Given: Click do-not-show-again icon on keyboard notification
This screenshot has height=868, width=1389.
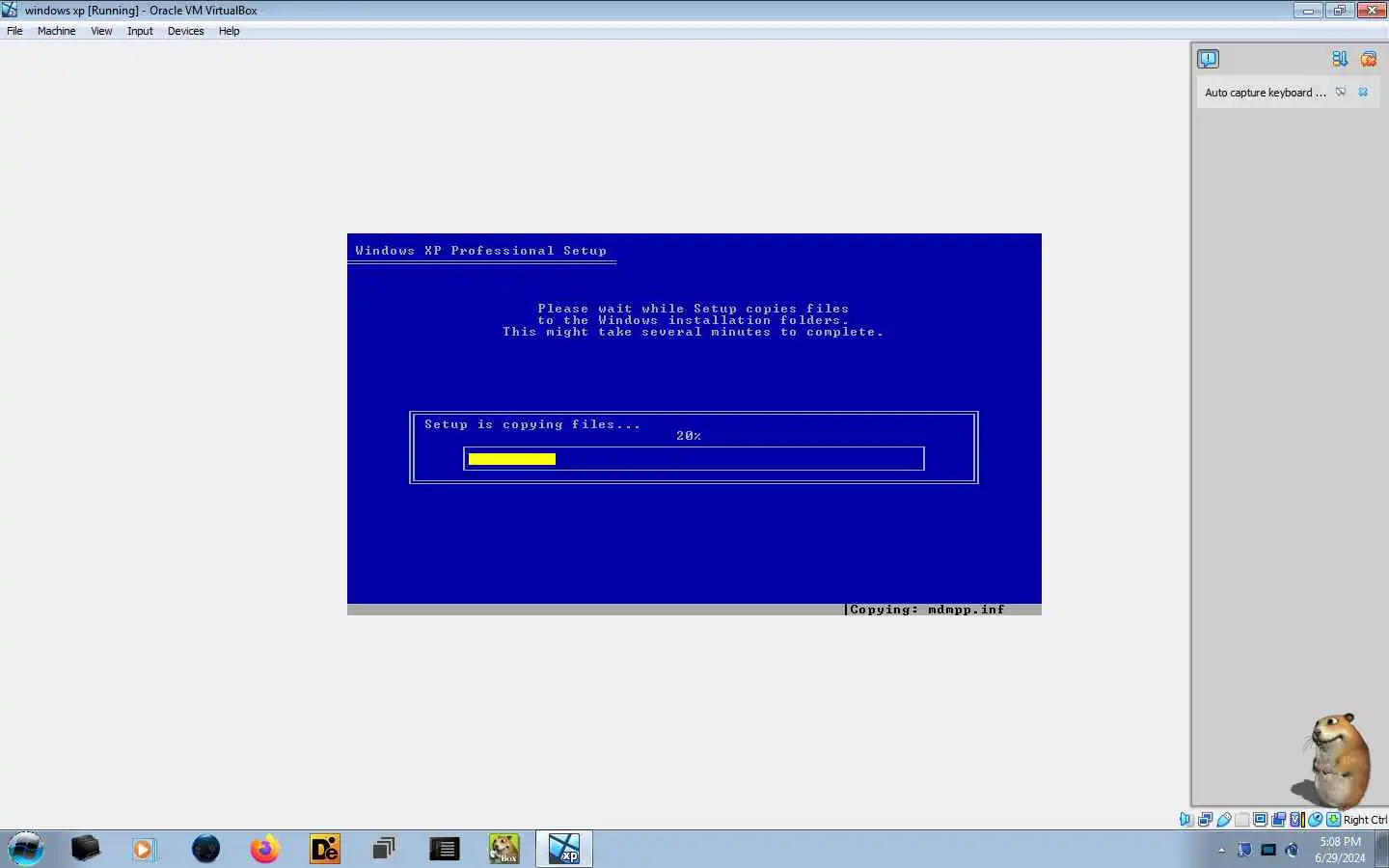Looking at the screenshot, I should pos(1341,93).
